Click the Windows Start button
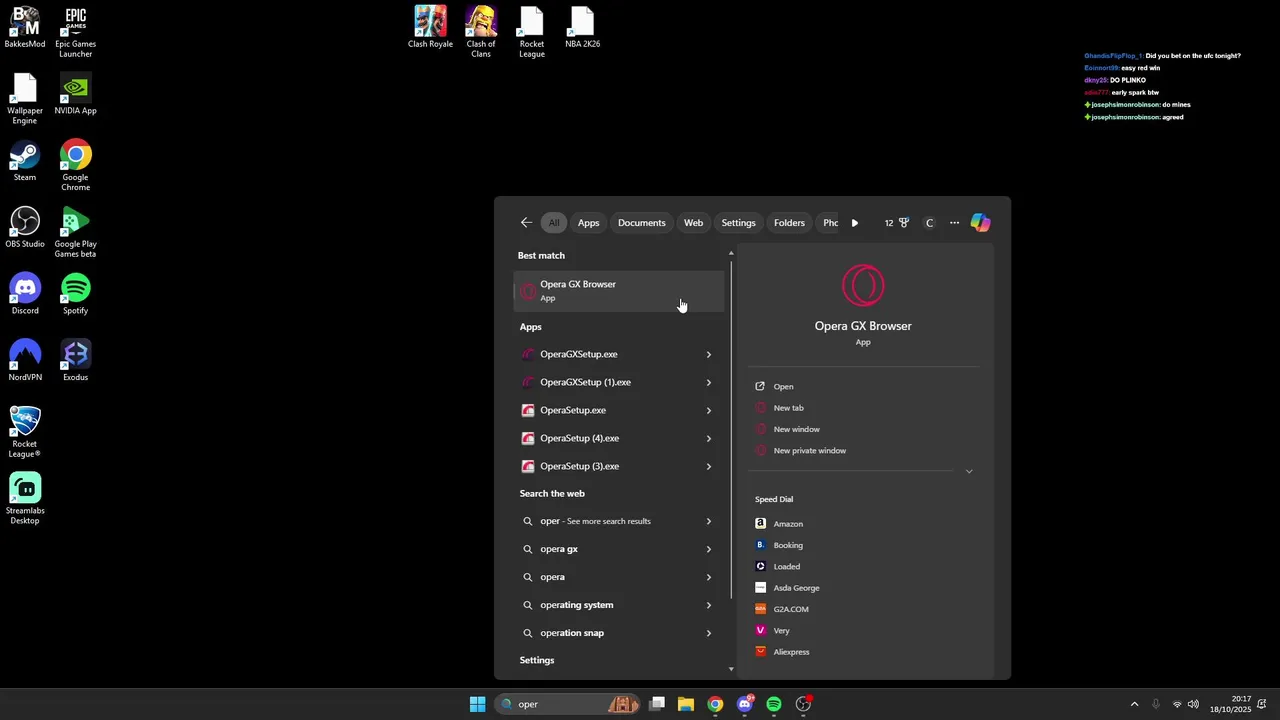The height and width of the screenshot is (720, 1280). [x=477, y=704]
